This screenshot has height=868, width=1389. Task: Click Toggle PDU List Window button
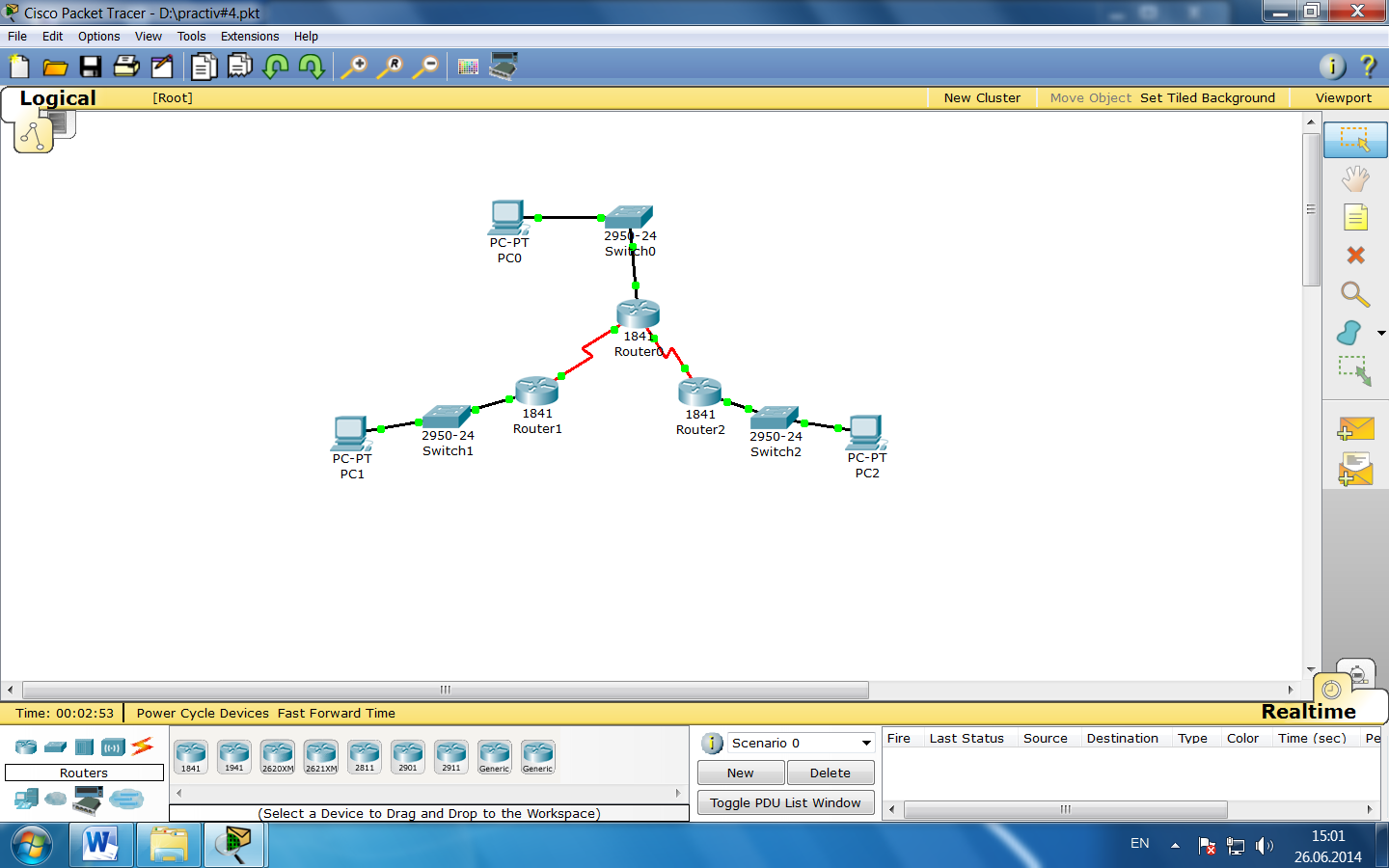click(x=785, y=802)
